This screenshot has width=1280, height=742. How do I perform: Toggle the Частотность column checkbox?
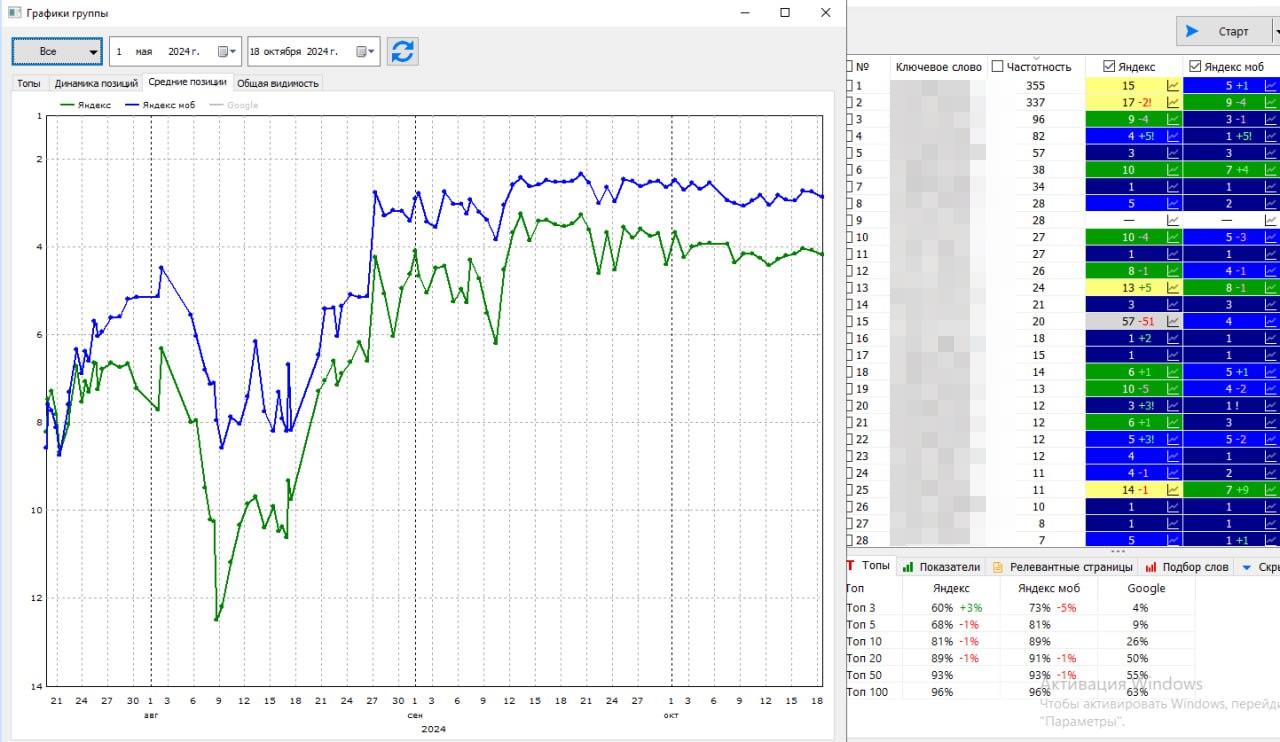998,67
